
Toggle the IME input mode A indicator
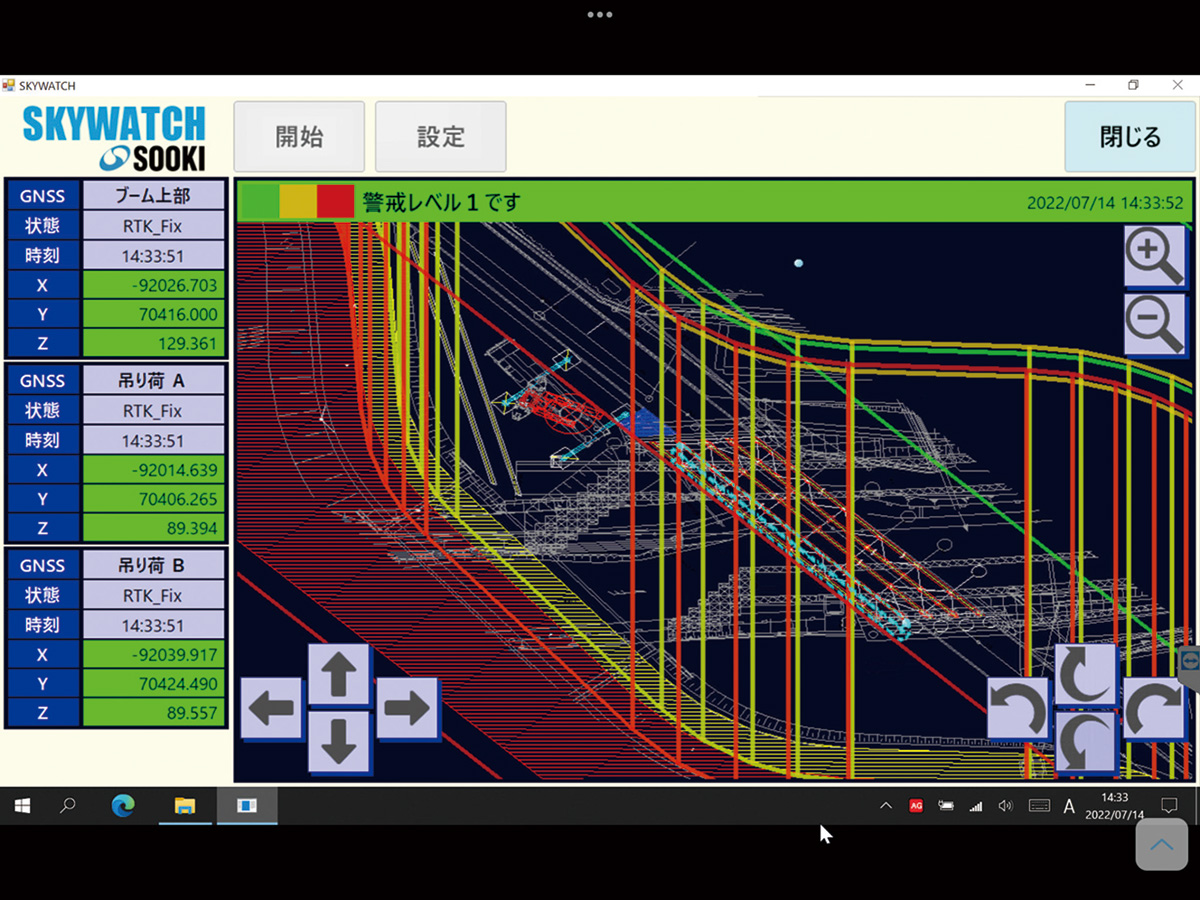coord(1069,806)
